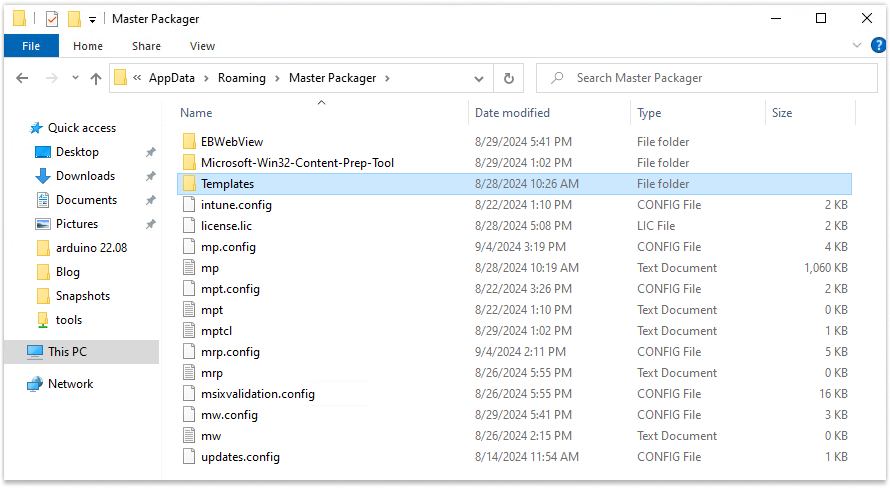Screen dimensions: 890x488
Task: Click the Properties checkmark quick access icon
Action: [52, 19]
